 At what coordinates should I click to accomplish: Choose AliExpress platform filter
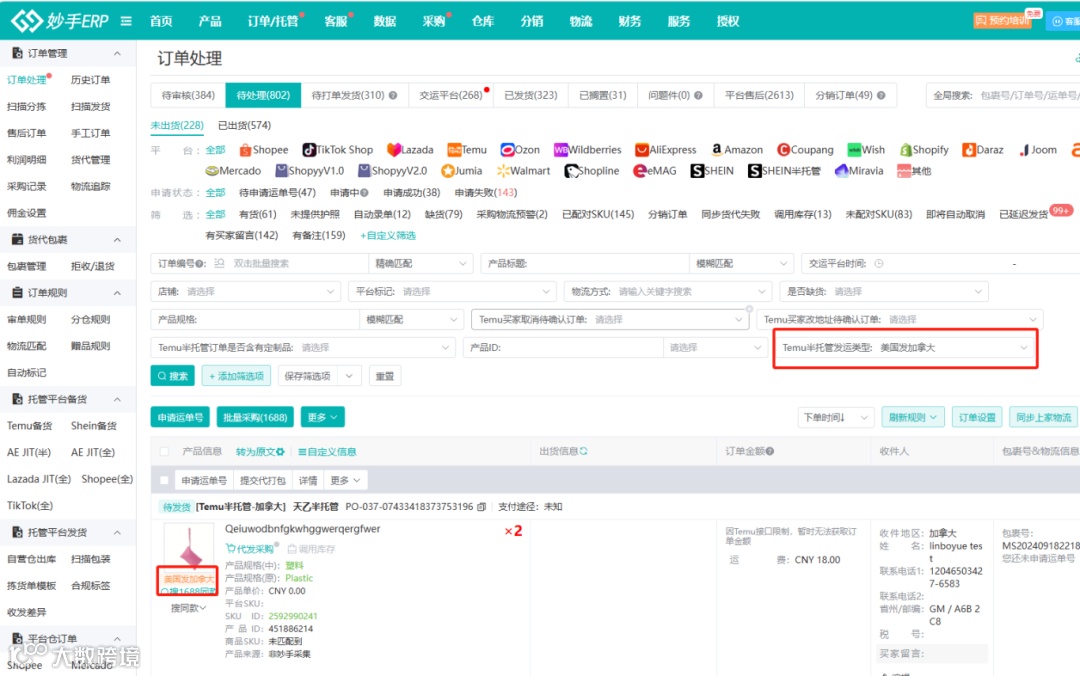click(x=665, y=150)
